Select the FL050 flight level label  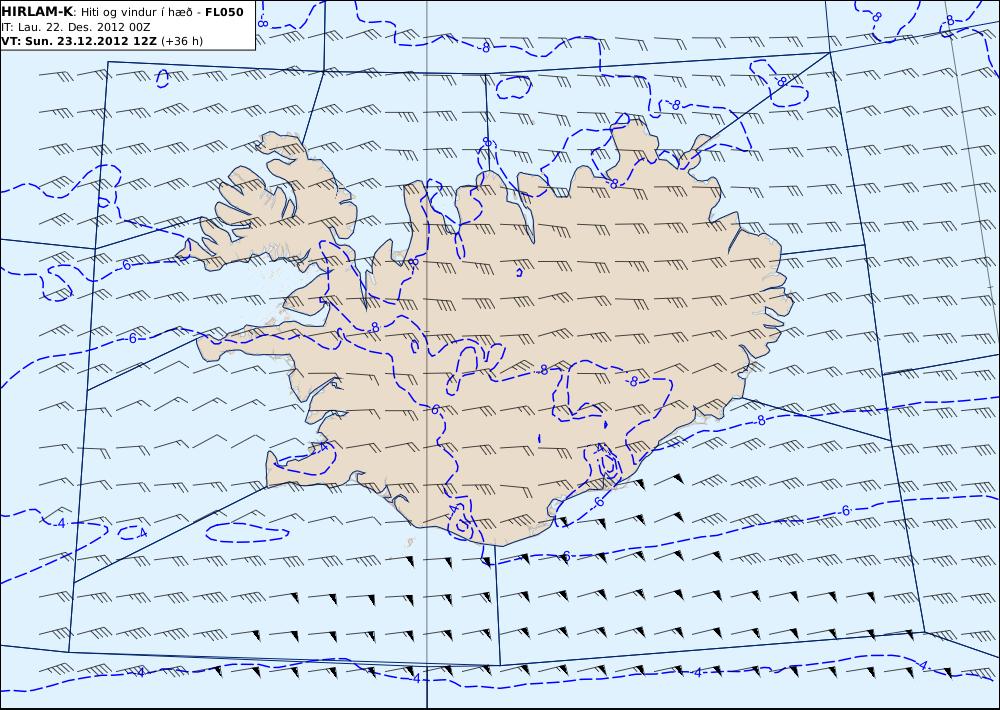click(x=224, y=12)
